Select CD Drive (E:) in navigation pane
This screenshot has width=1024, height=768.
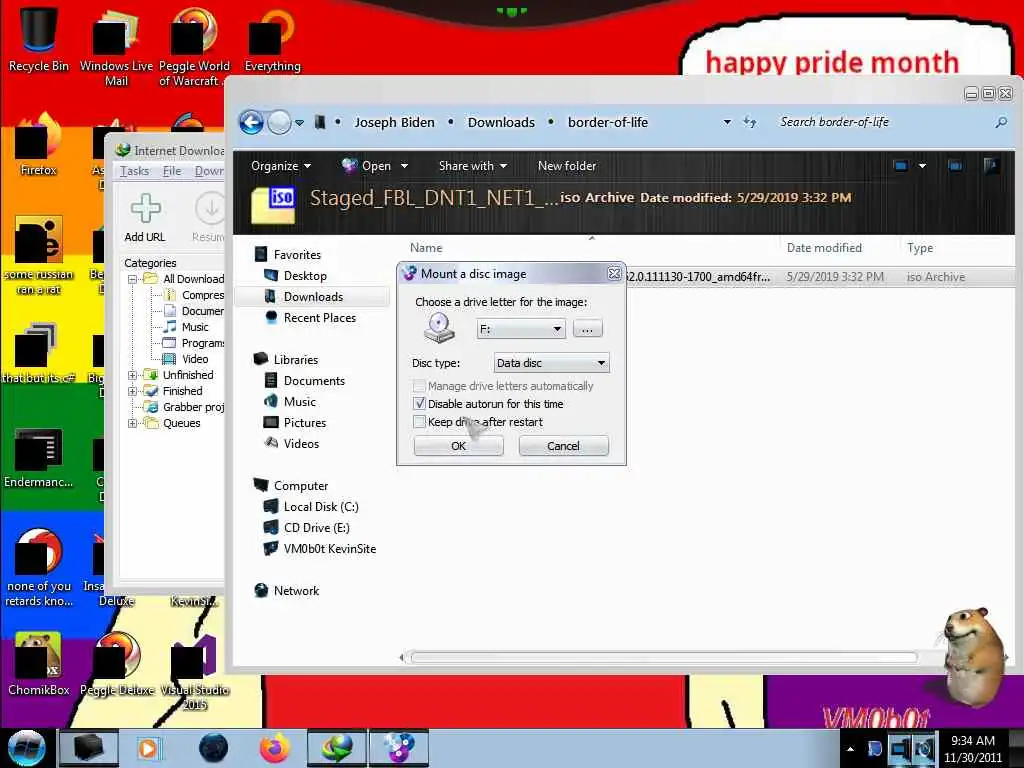pos(306,528)
